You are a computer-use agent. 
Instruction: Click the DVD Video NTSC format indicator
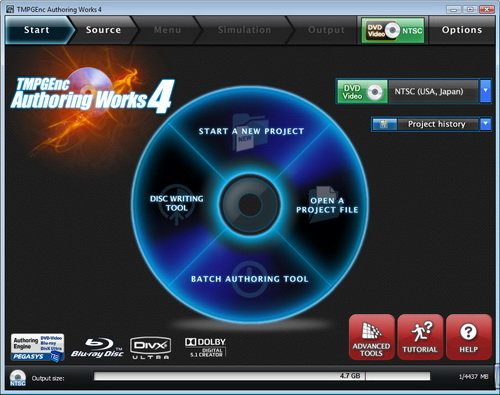[x=393, y=30]
